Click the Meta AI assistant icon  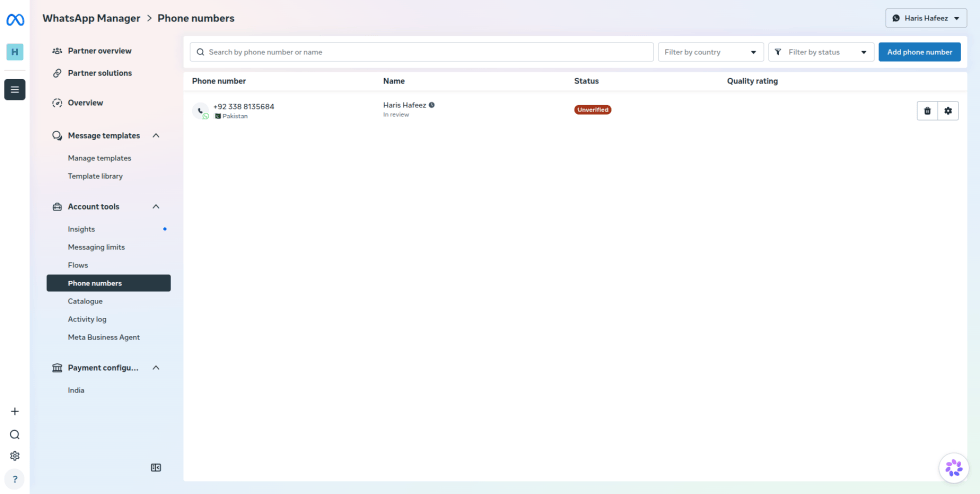coord(954,468)
